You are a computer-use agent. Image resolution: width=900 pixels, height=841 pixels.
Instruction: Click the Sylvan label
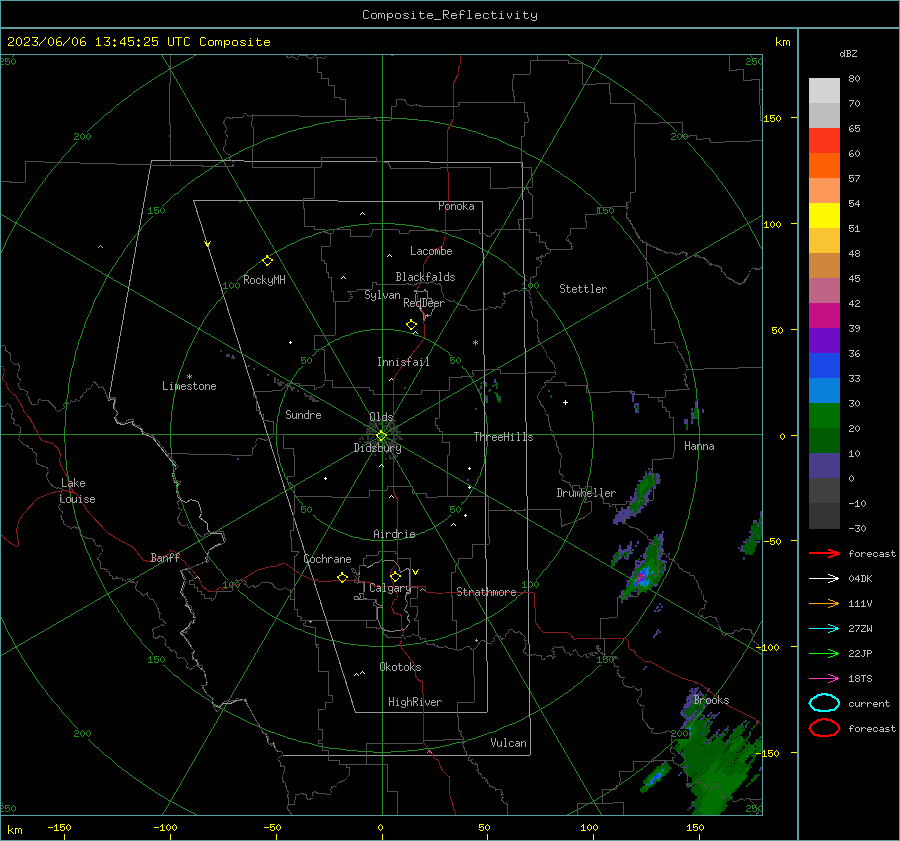(382, 295)
